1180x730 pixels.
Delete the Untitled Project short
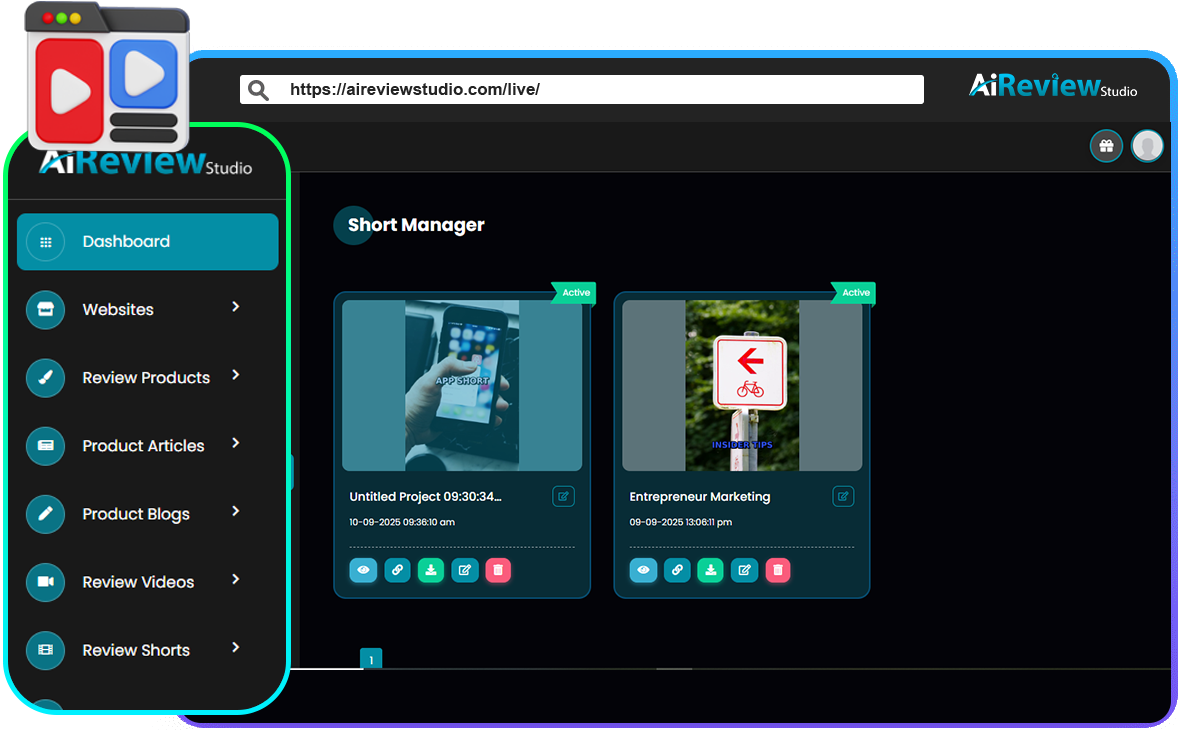point(498,570)
